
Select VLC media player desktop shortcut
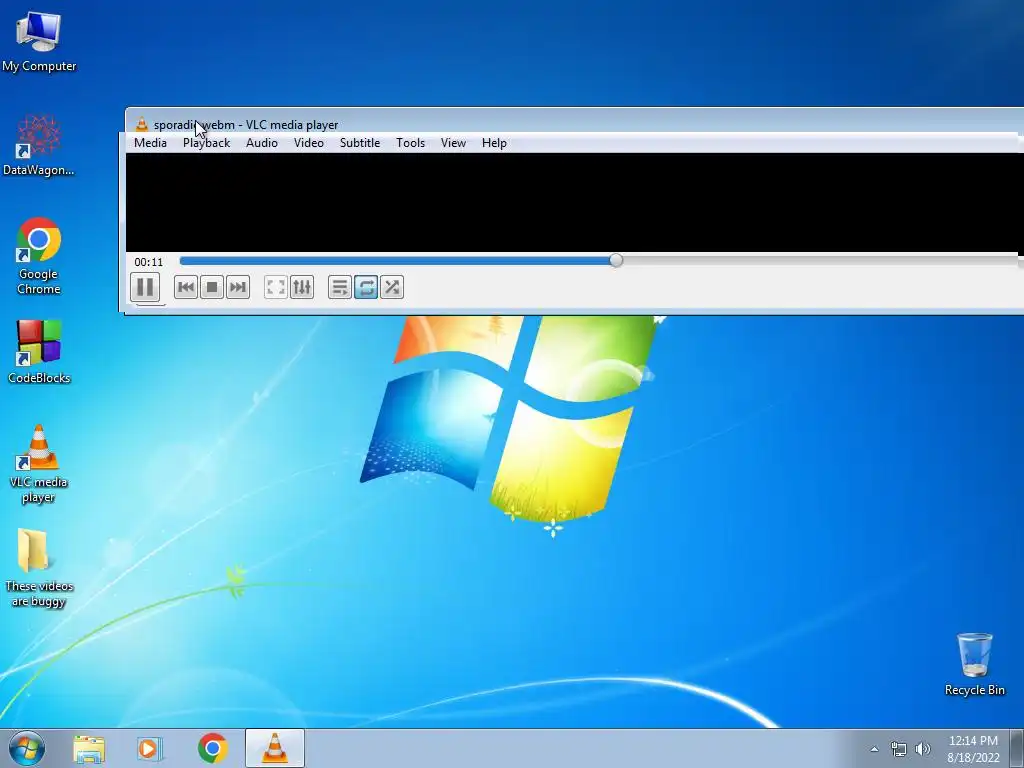click(39, 464)
